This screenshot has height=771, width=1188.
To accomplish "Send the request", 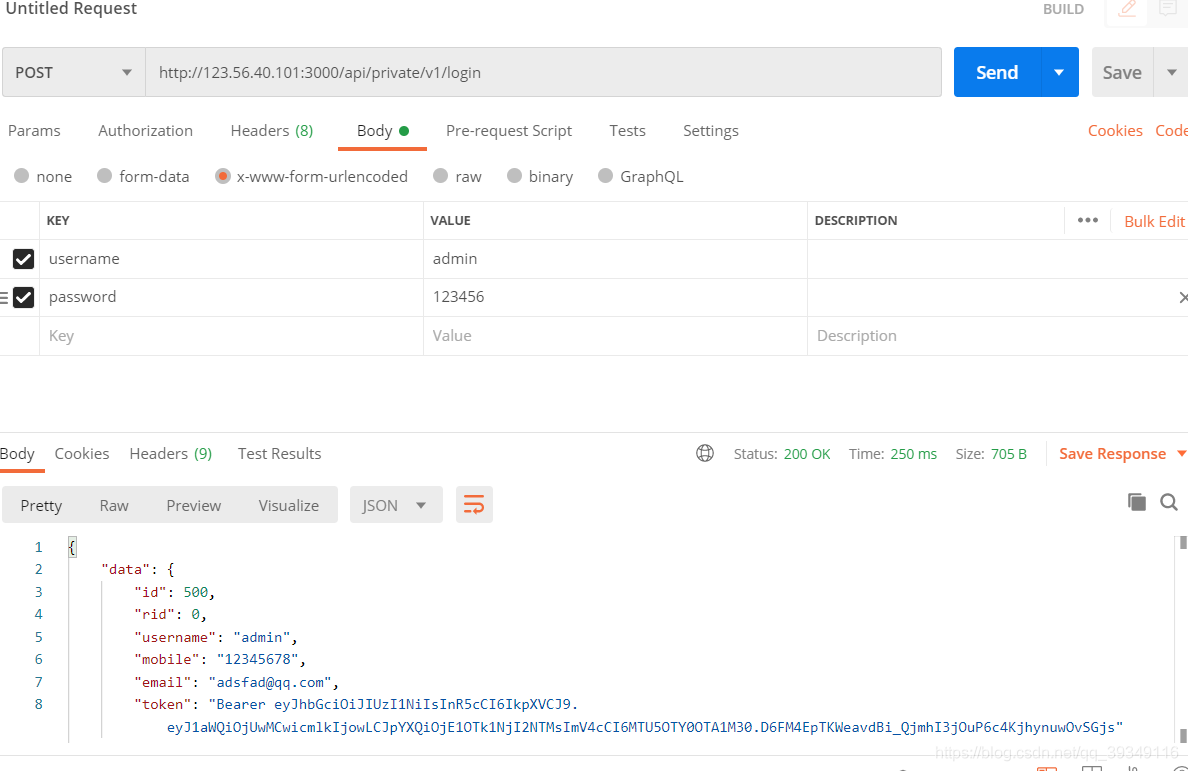I will click(997, 73).
